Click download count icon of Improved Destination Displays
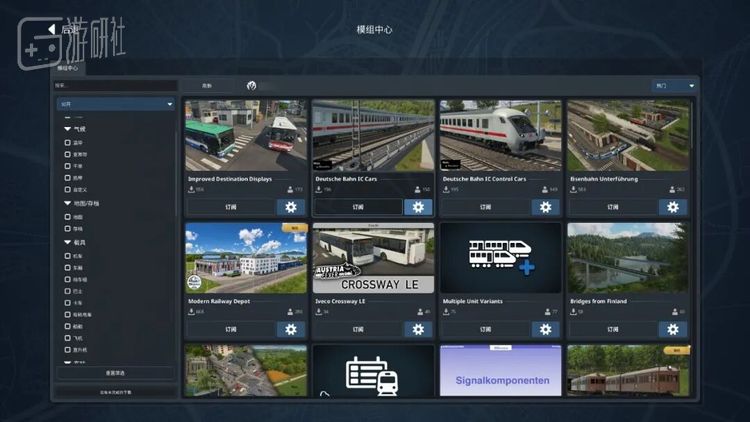 pyautogui.click(x=191, y=189)
